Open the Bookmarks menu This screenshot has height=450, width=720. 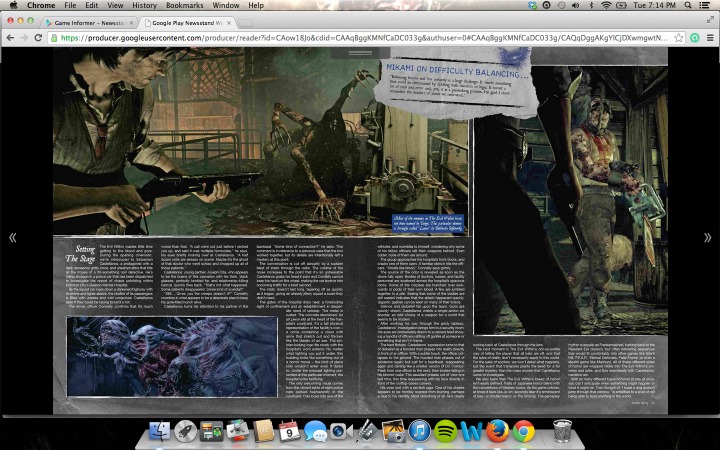click(x=184, y=5)
